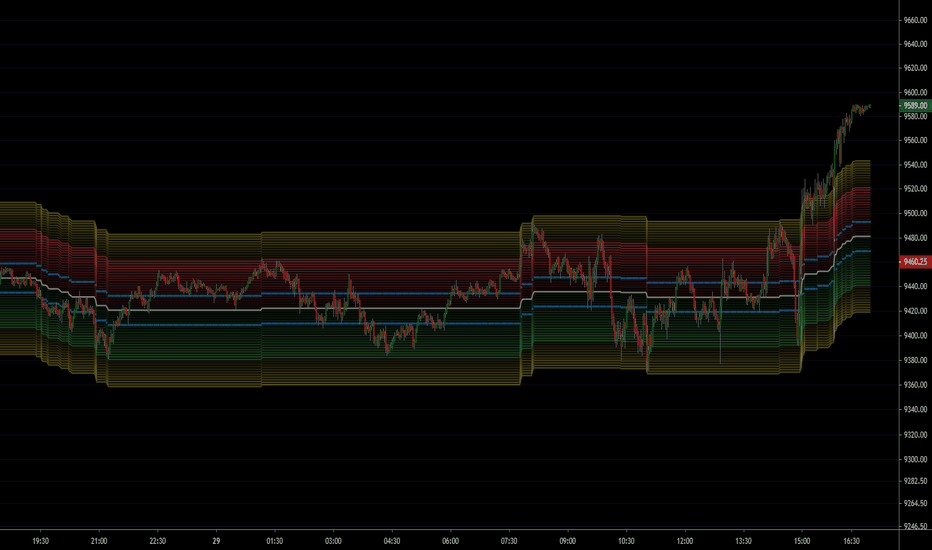Click the 9400.00 price scale label
Image resolution: width=932 pixels, height=550 pixels.
coord(915,335)
